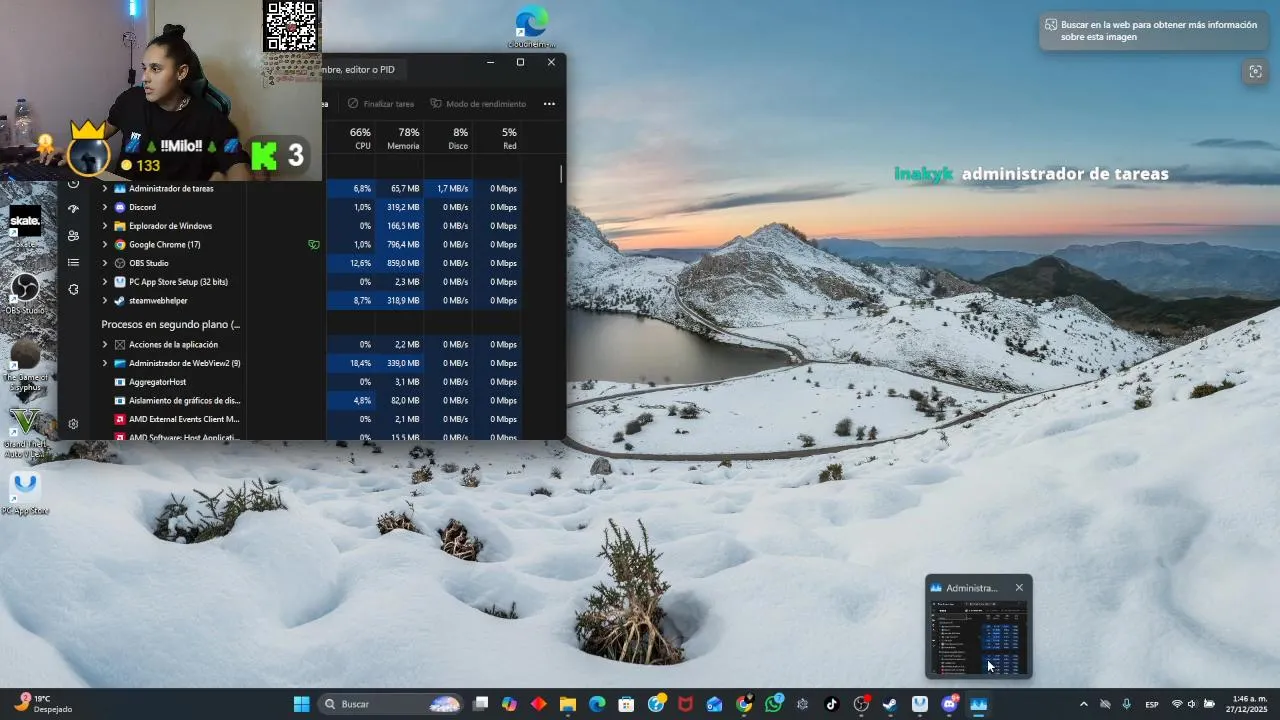1280x720 pixels.
Task: Open Microsoft Store from the taskbar
Action: point(626,704)
